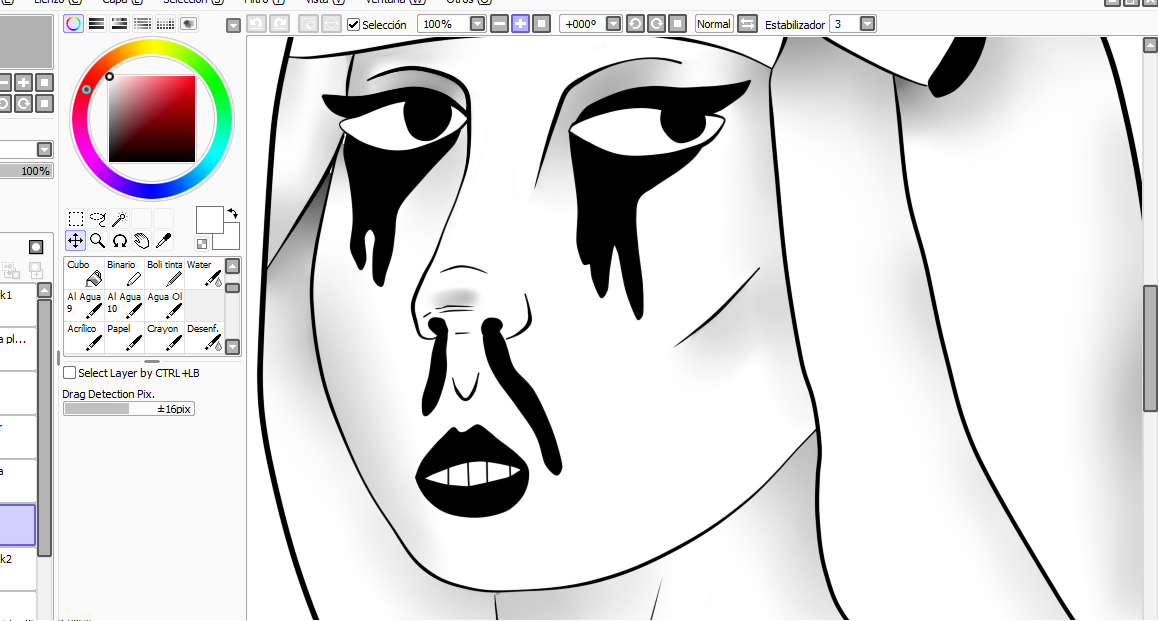Click the Undo arrow button
The width and height of the screenshot is (1158, 621).
(x=256, y=24)
